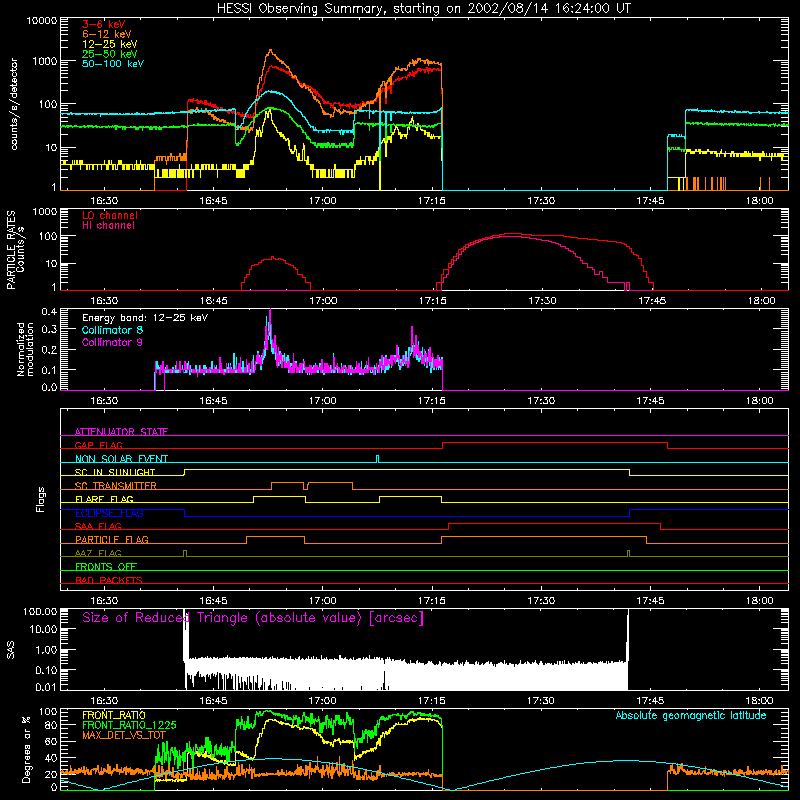Click the Flags y-axis label
Image resolution: width=800 pixels, height=800 pixels.
[40, 499]
